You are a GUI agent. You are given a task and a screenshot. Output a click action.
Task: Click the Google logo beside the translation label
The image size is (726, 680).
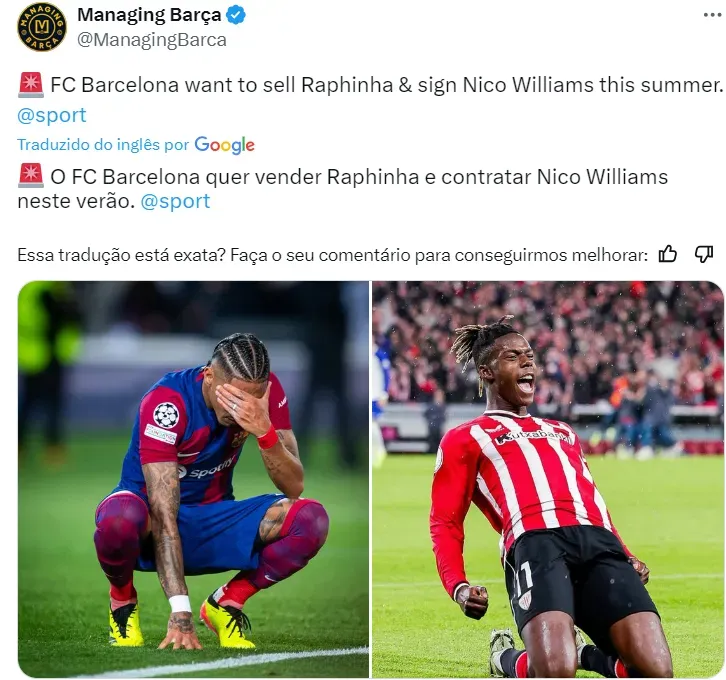click(x=225, y=145)
